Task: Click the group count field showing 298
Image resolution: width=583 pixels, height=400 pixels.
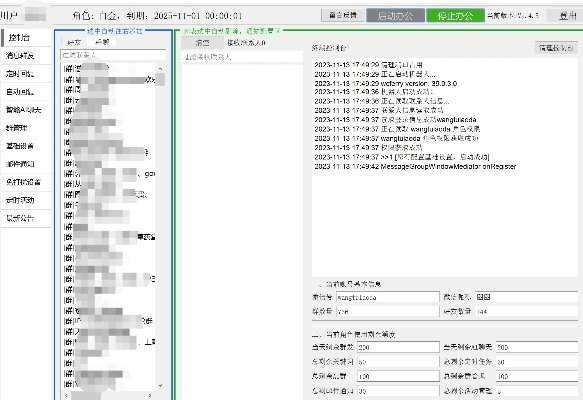Action: point(388,312)
